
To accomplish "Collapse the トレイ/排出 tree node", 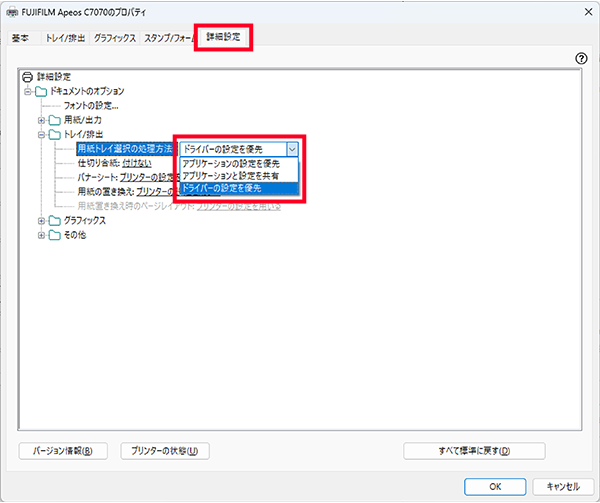I will (x=41, y=135).
